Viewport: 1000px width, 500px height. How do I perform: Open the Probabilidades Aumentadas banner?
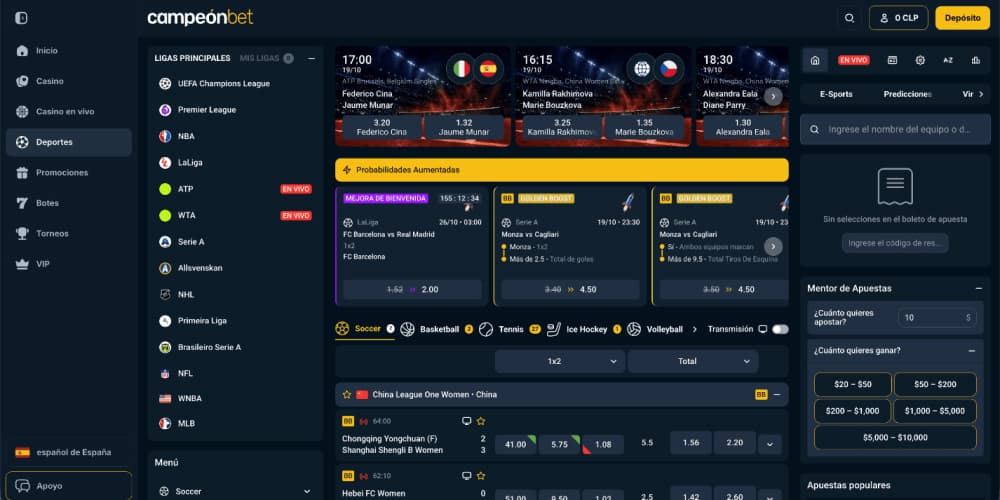[x=562, y=170]
